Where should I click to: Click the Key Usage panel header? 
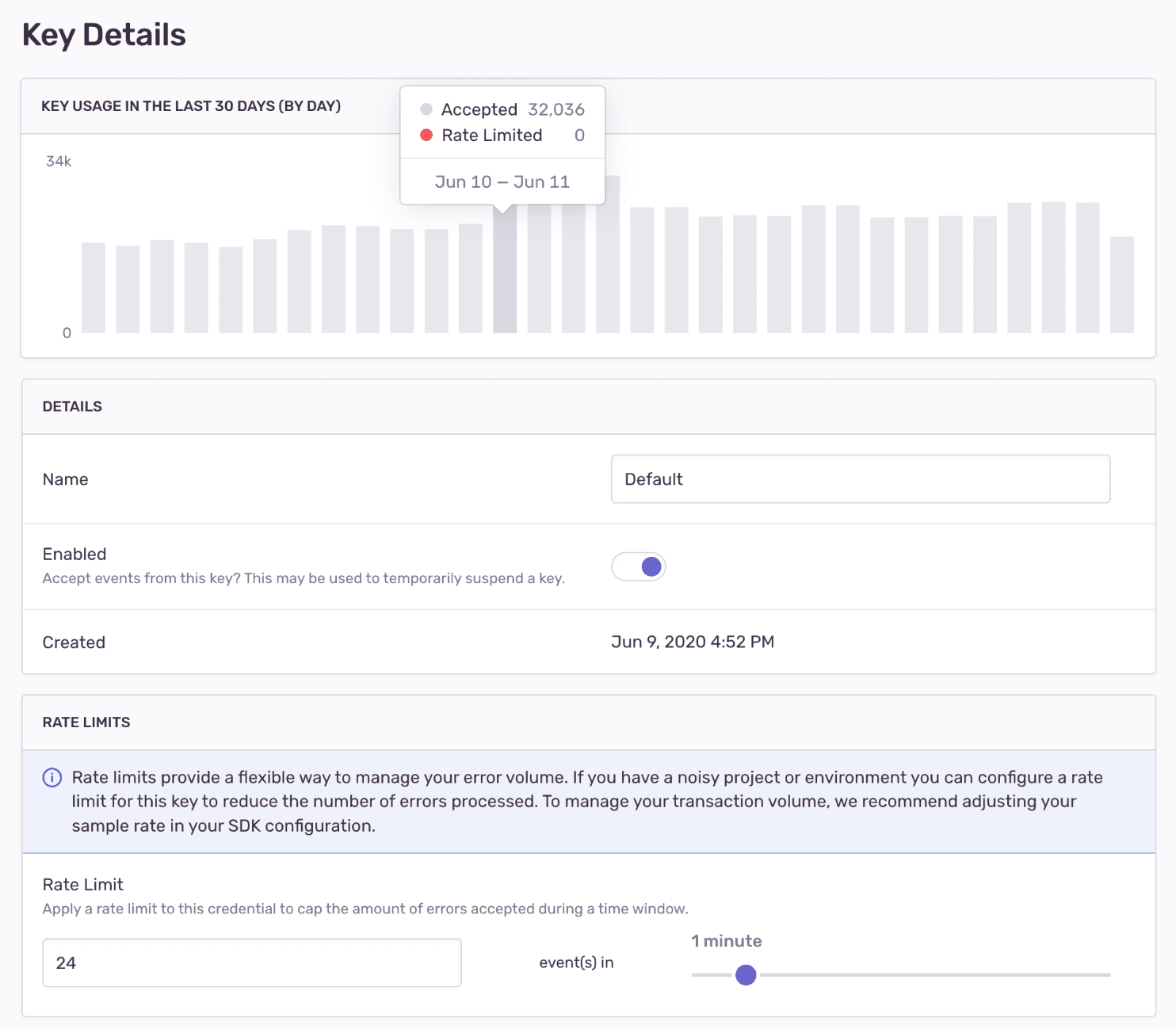click(191, 106)
